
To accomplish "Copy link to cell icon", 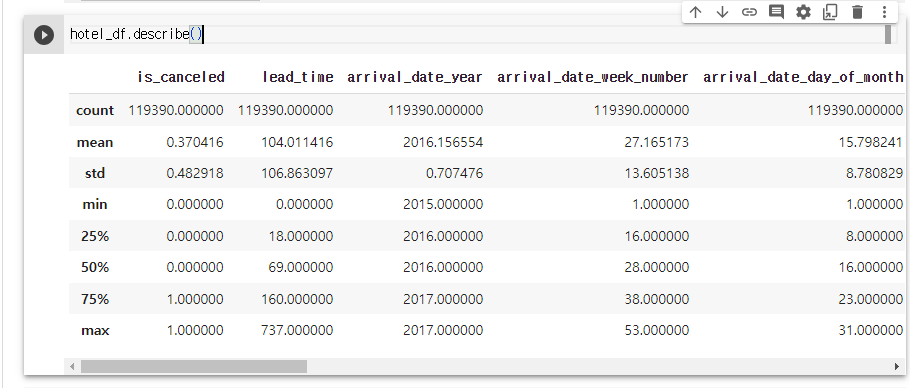I will pos(749,12).
